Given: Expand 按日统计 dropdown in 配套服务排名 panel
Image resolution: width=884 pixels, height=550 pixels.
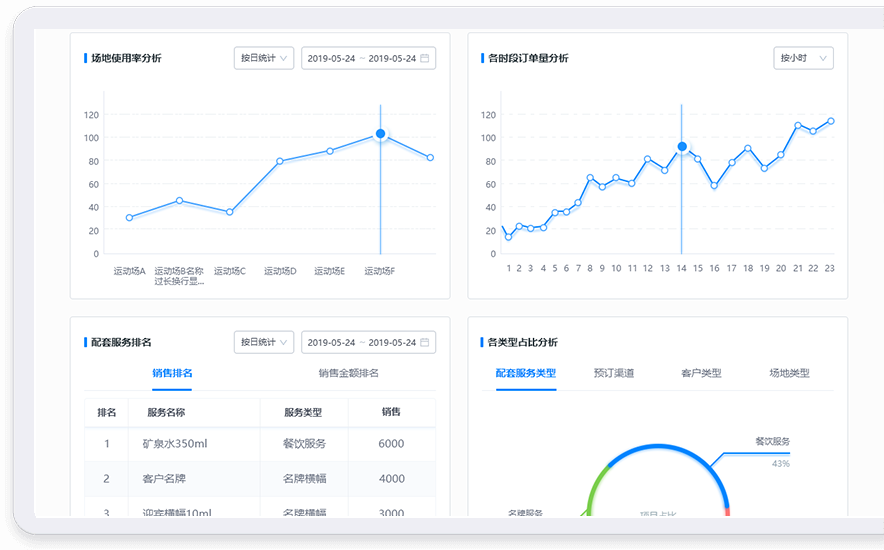Looking at the screenshot, I should tap(264, 342).
